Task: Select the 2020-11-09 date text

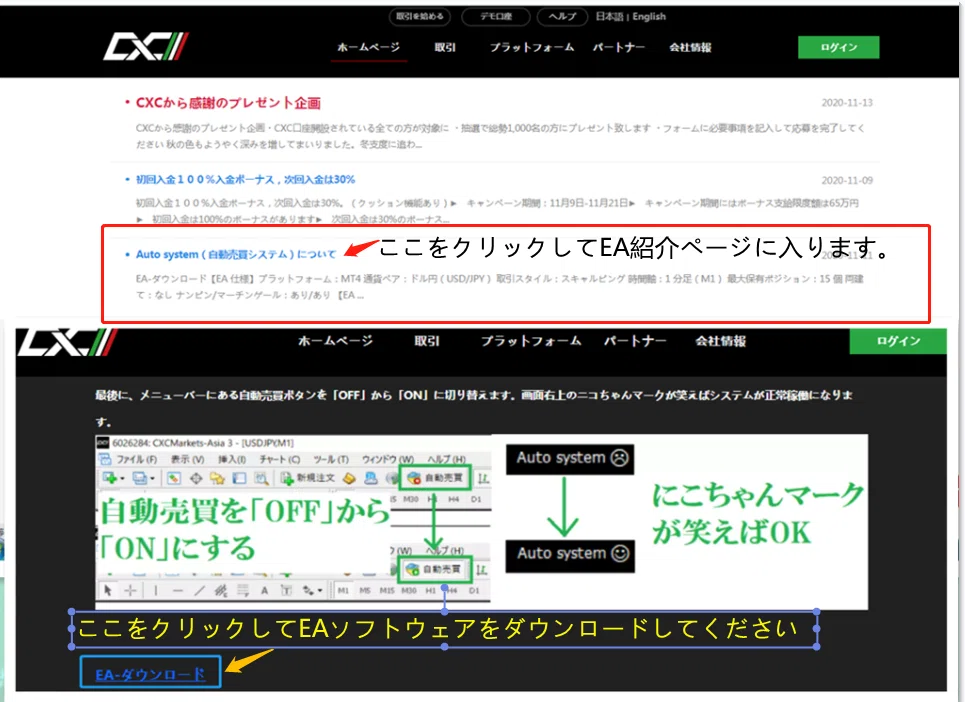Action: click(x=847, y=180)
